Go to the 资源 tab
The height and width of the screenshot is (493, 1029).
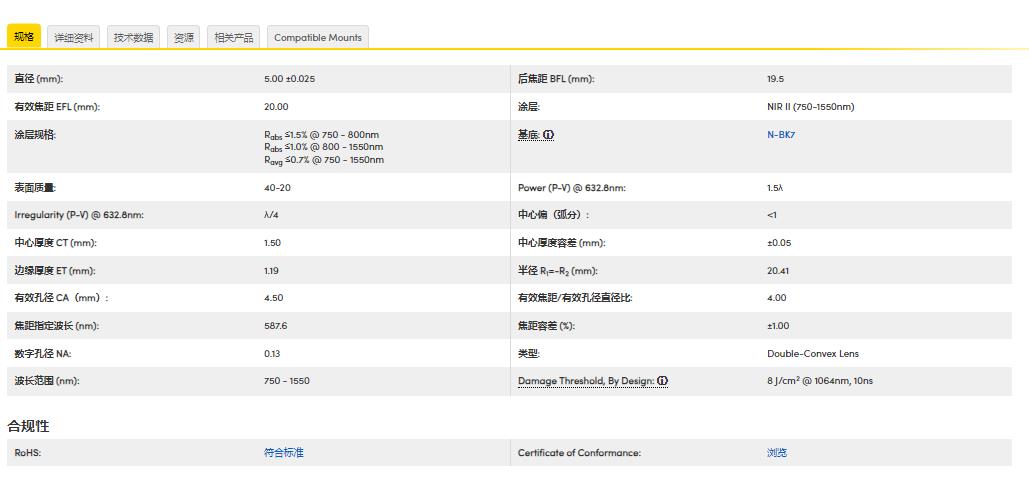(183, 37)
